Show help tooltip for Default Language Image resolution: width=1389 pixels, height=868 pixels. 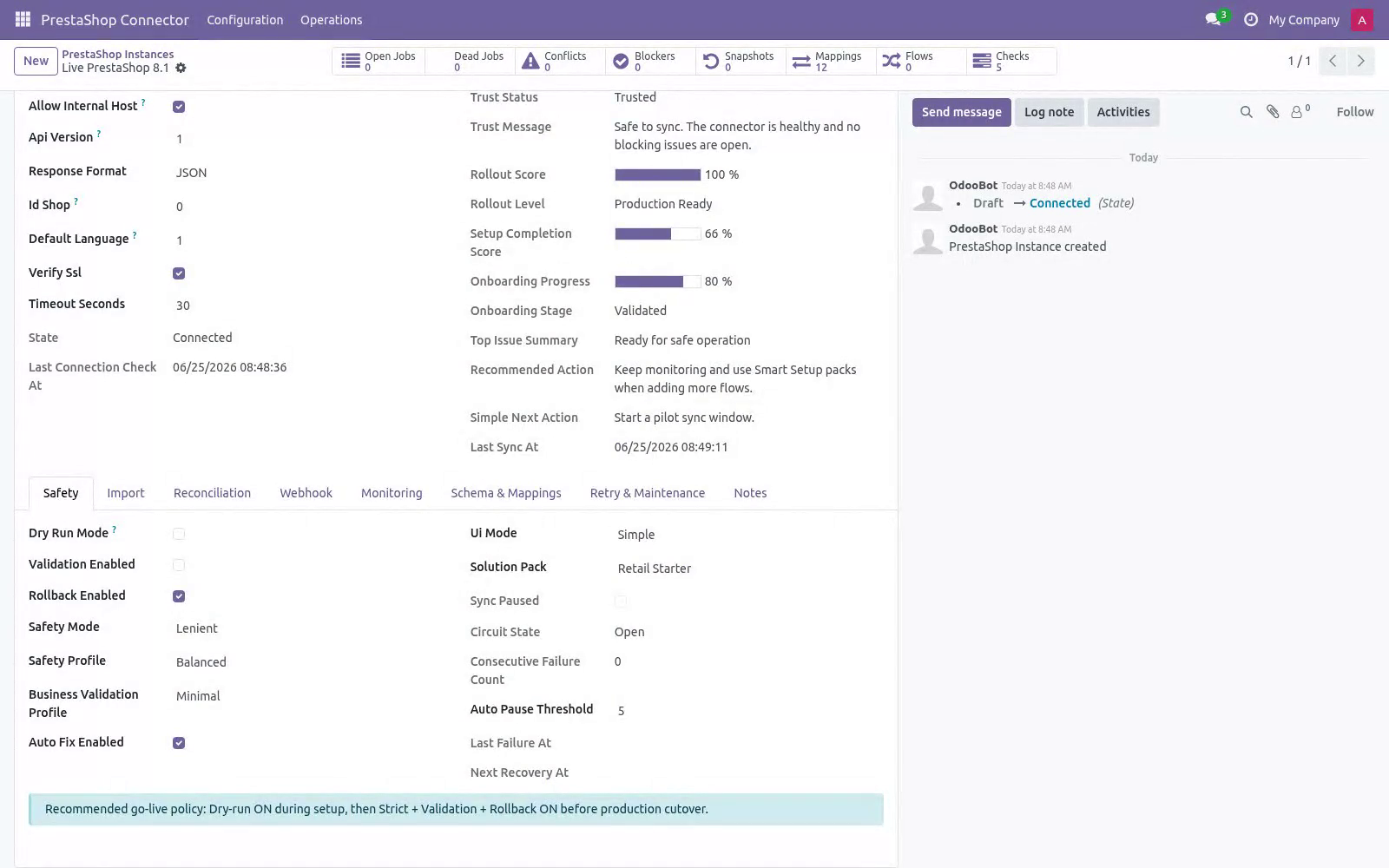tap(135, 235)
